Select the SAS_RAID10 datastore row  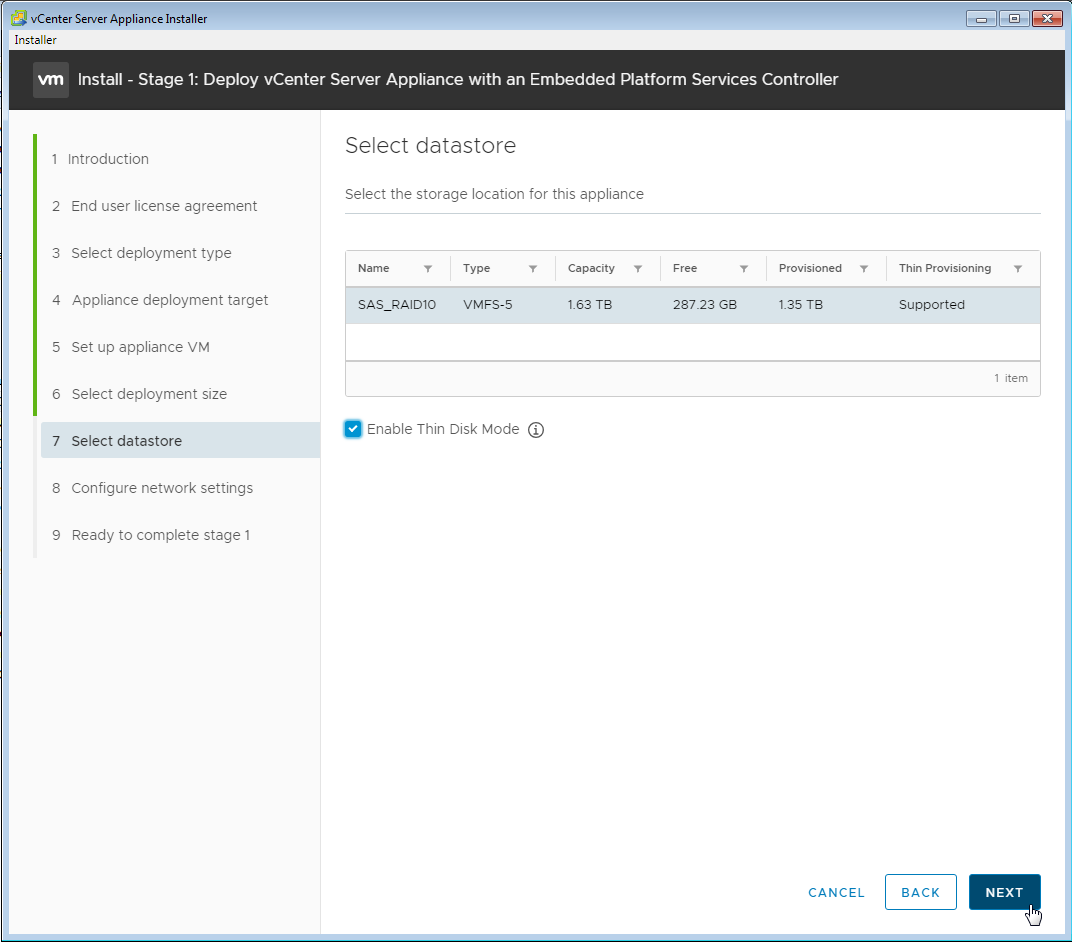point(692,305)
